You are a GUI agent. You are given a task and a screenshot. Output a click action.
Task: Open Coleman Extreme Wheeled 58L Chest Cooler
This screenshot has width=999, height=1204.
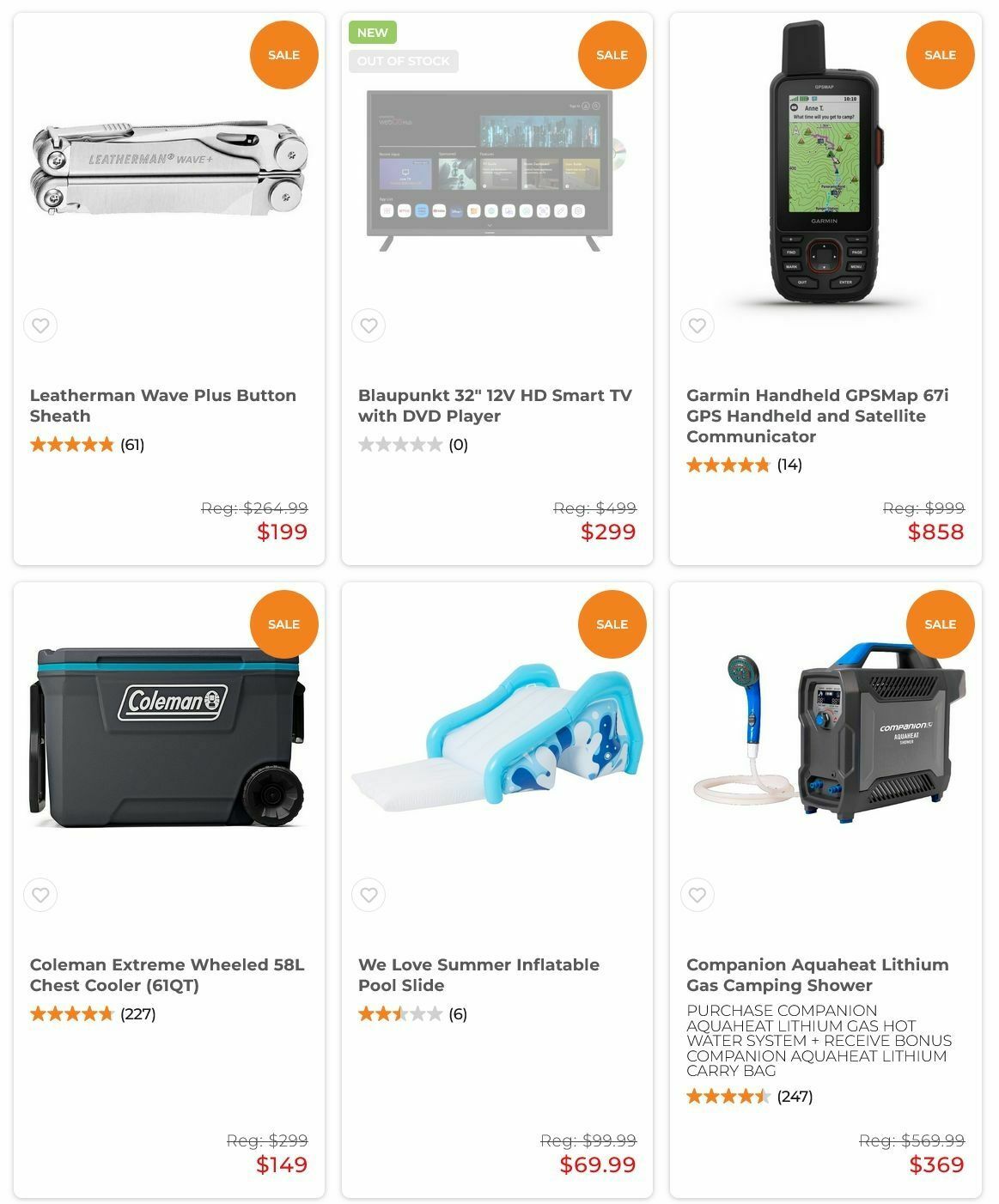pos(168,975)
